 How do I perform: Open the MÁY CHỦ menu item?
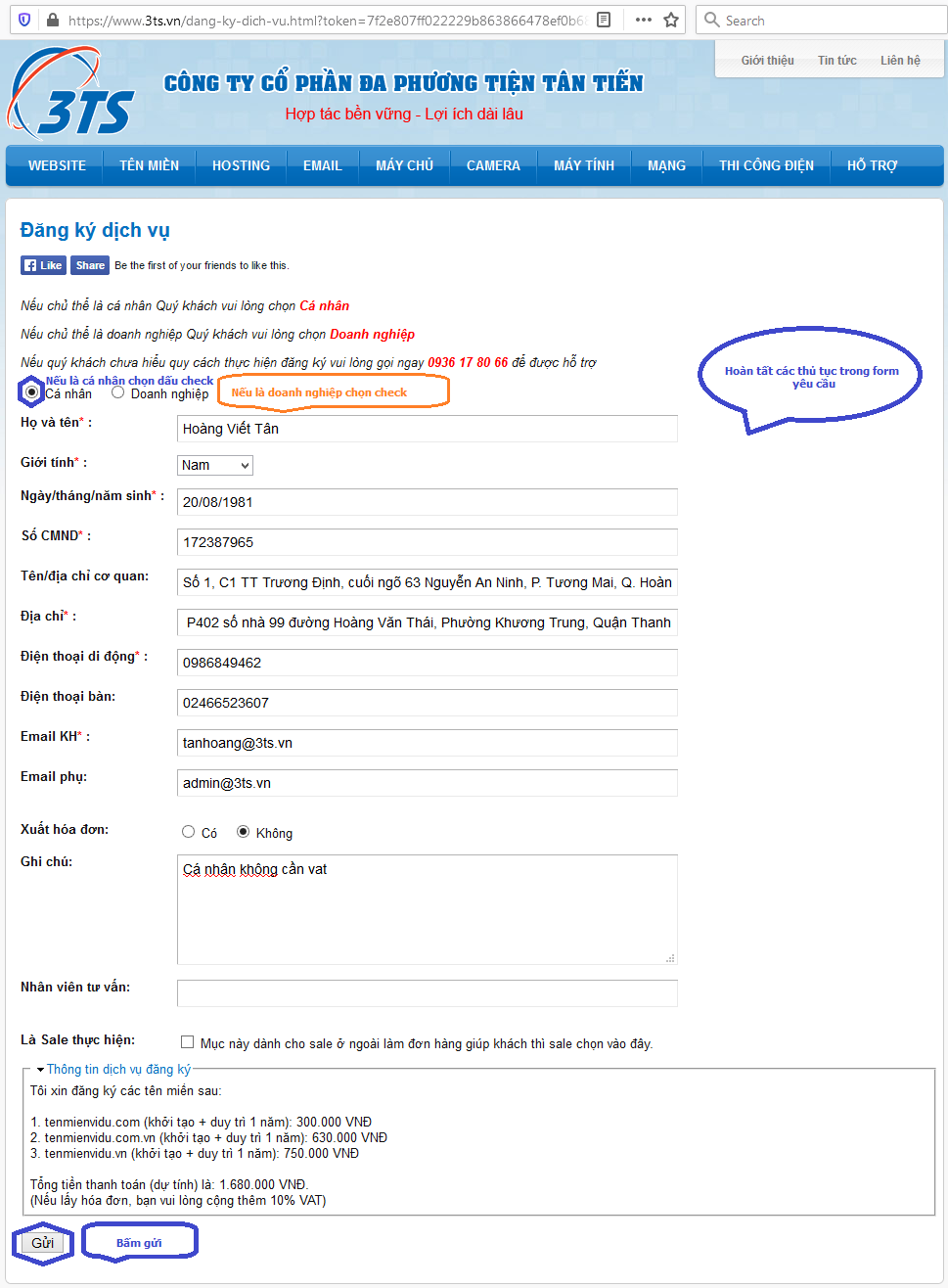[404, 165]
